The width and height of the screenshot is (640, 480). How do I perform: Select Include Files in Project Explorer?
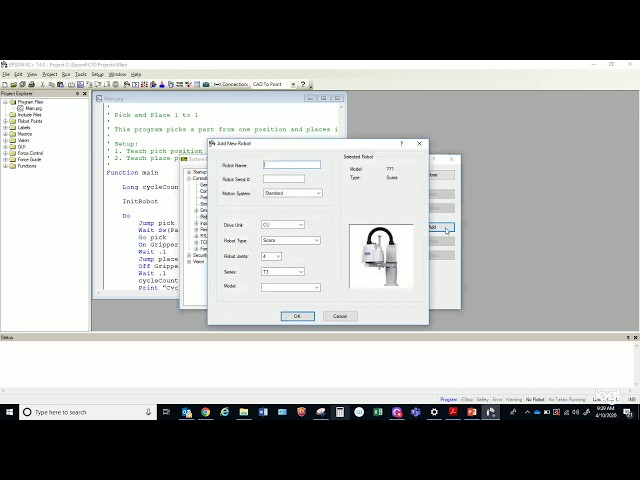[29, 115]
